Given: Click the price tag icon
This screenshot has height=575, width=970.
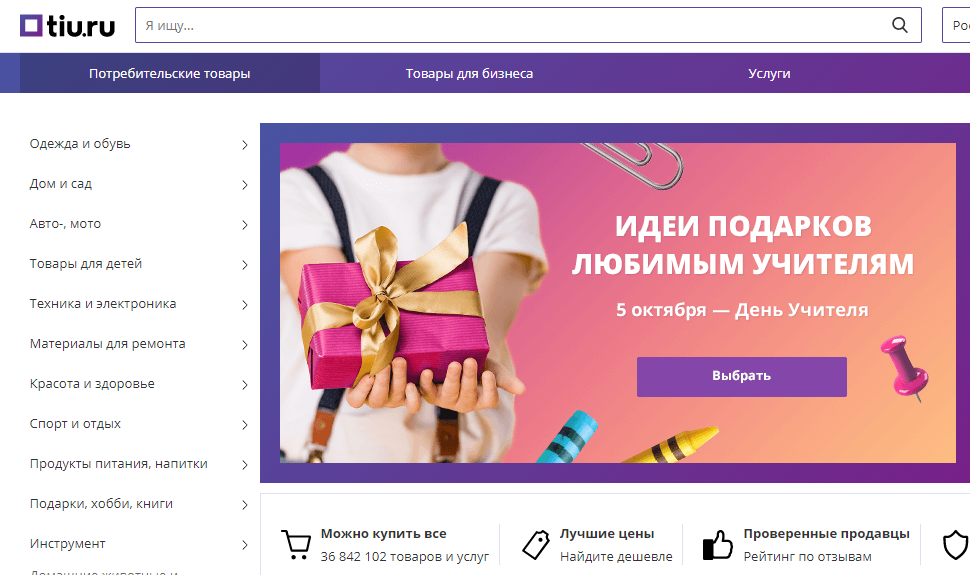Looking at the screenshot, I should [x=536, y=545].
